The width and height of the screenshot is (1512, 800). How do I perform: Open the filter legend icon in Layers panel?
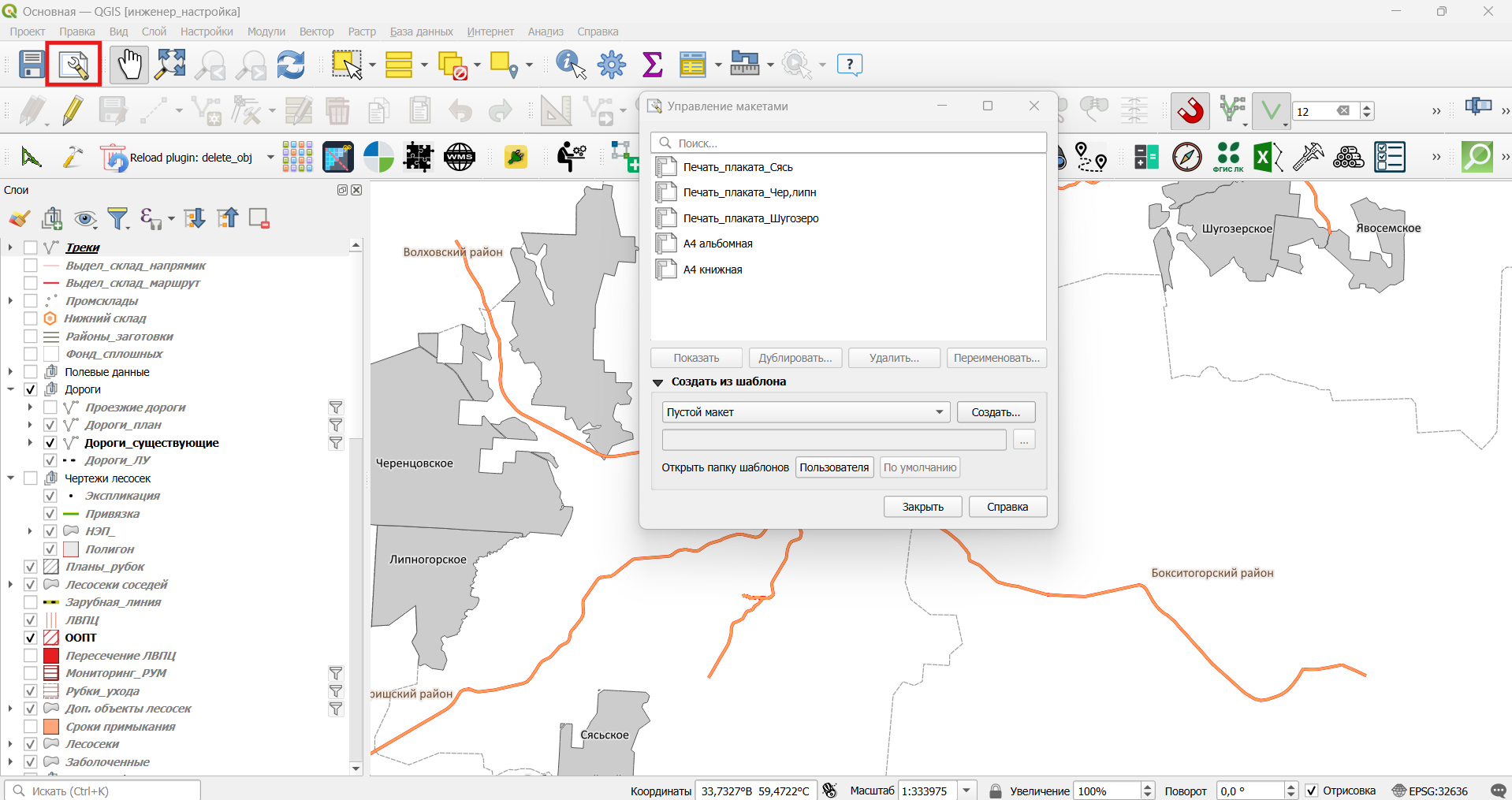click(x=118, y=218)
